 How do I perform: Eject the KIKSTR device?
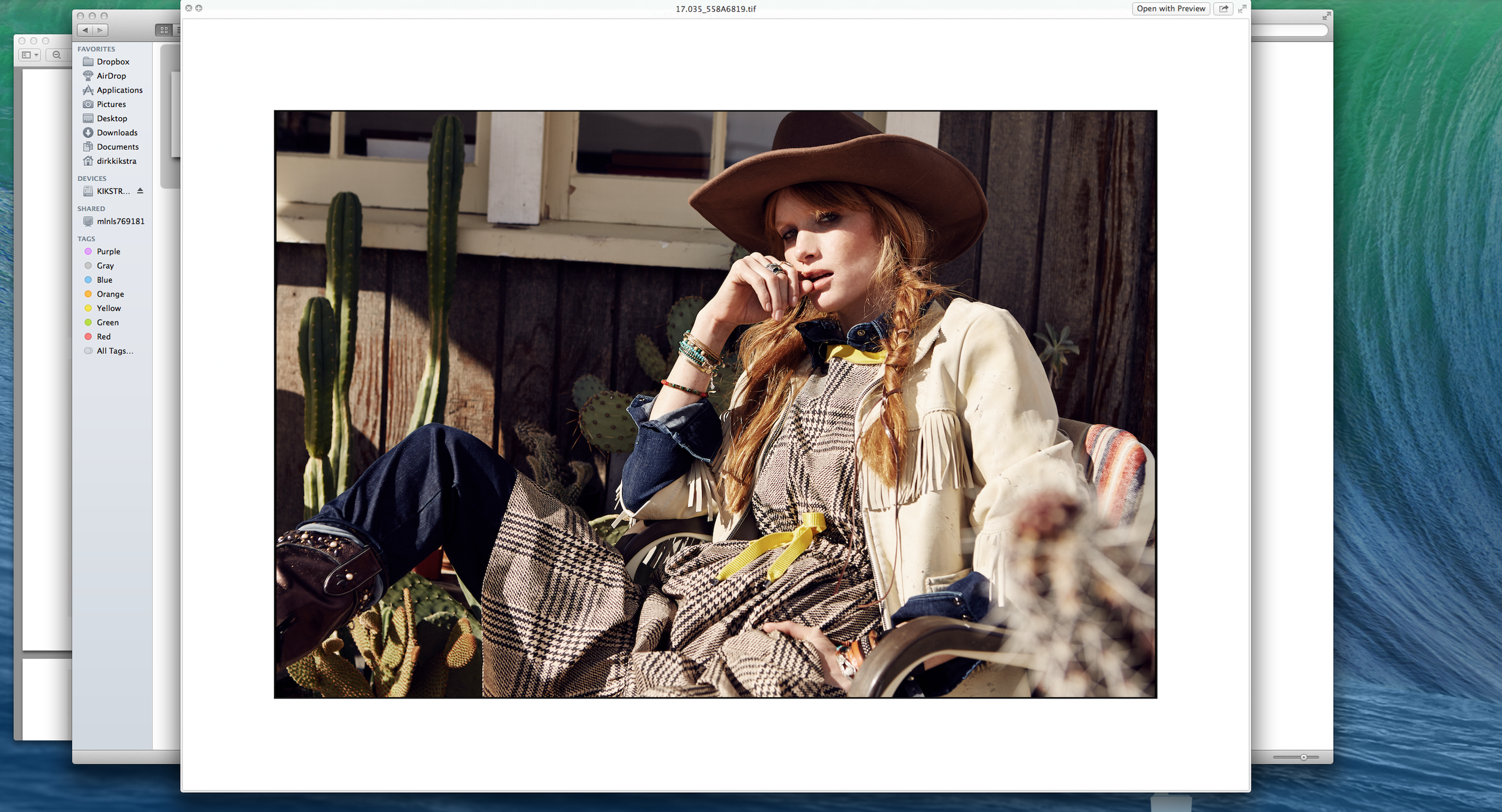pos(140,191)
